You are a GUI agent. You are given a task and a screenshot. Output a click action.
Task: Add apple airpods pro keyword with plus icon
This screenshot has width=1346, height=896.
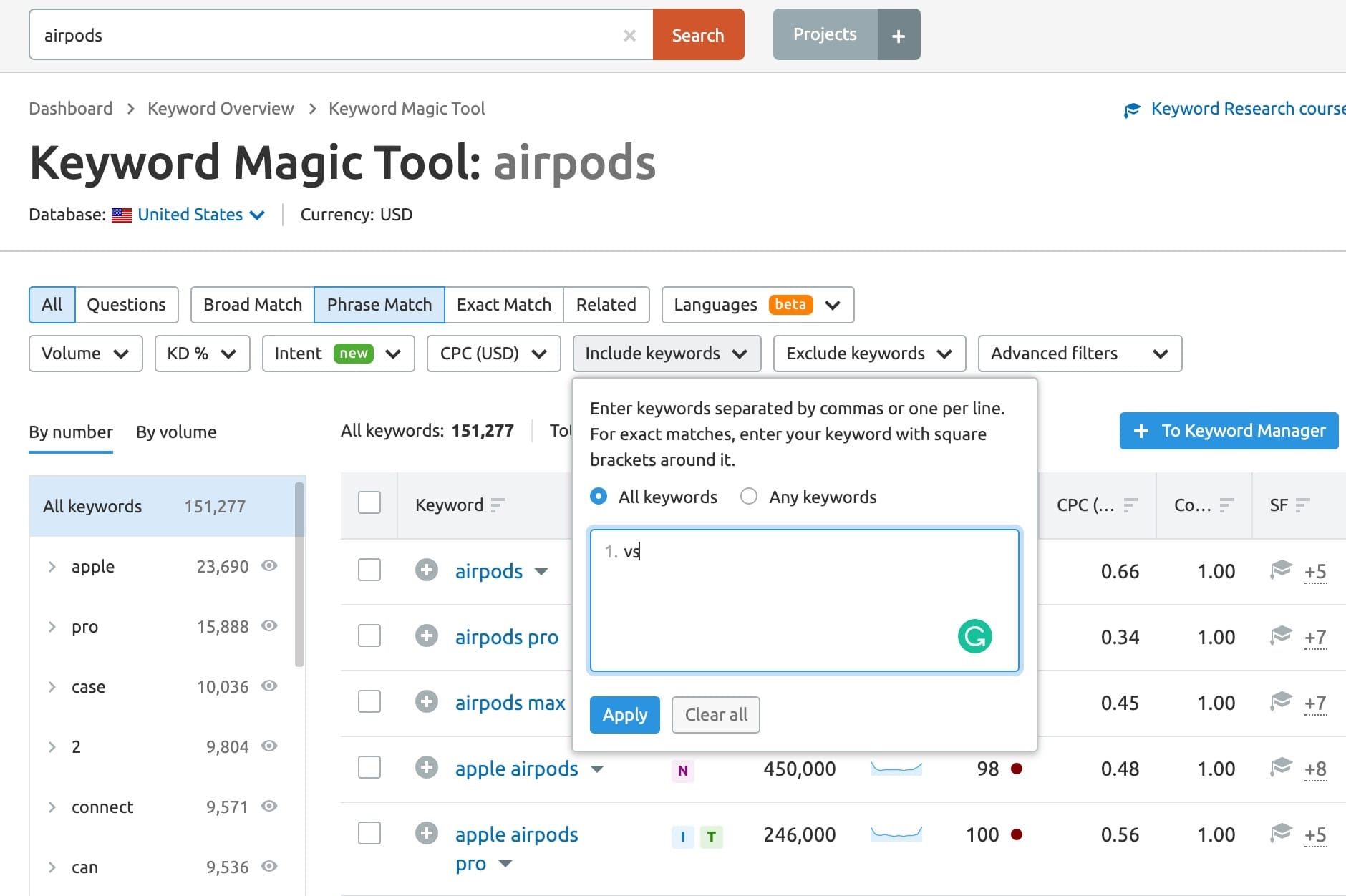point(427,834)
